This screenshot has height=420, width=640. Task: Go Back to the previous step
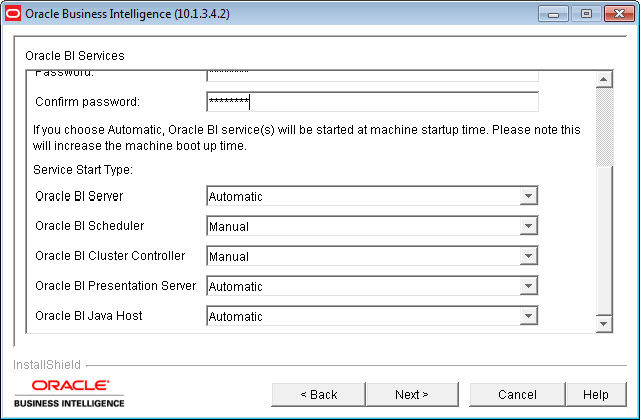point(318,394)
